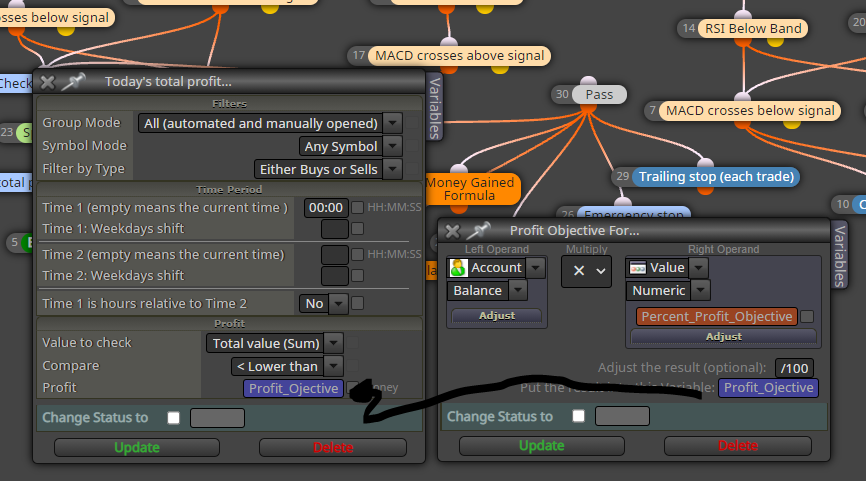Viewport: 866px width, 481px height.
Task: Click the node number 17 badge
Action: [x=358, y=56]
